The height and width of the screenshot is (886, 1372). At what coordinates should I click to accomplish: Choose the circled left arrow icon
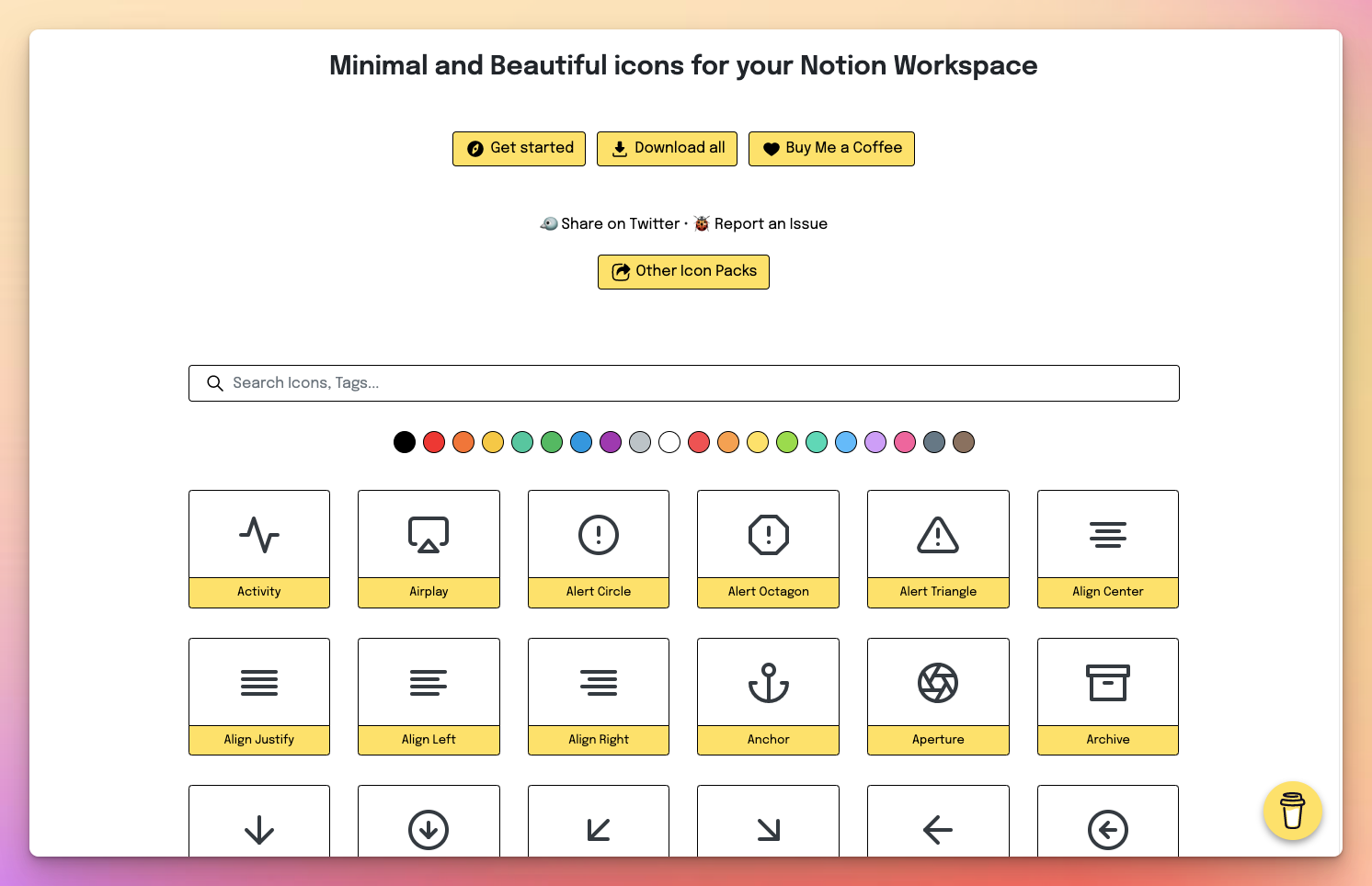tap(1108, 822)
